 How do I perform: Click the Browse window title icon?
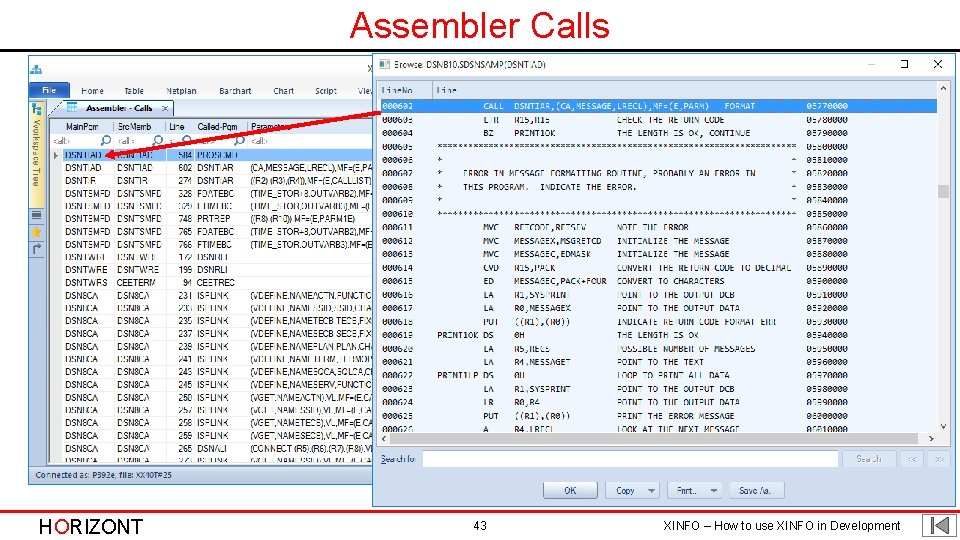click(384, 64)
